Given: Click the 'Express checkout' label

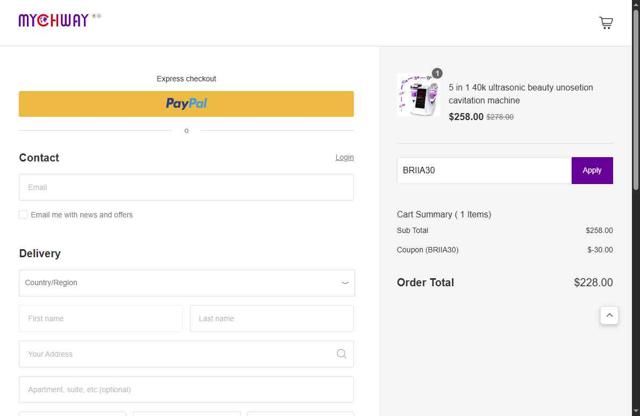Looking at the screenshot, I should click(x=186, y=79).
